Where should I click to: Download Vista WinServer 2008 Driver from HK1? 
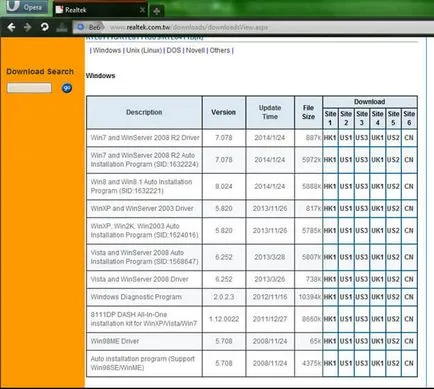[x=330, y=279]
